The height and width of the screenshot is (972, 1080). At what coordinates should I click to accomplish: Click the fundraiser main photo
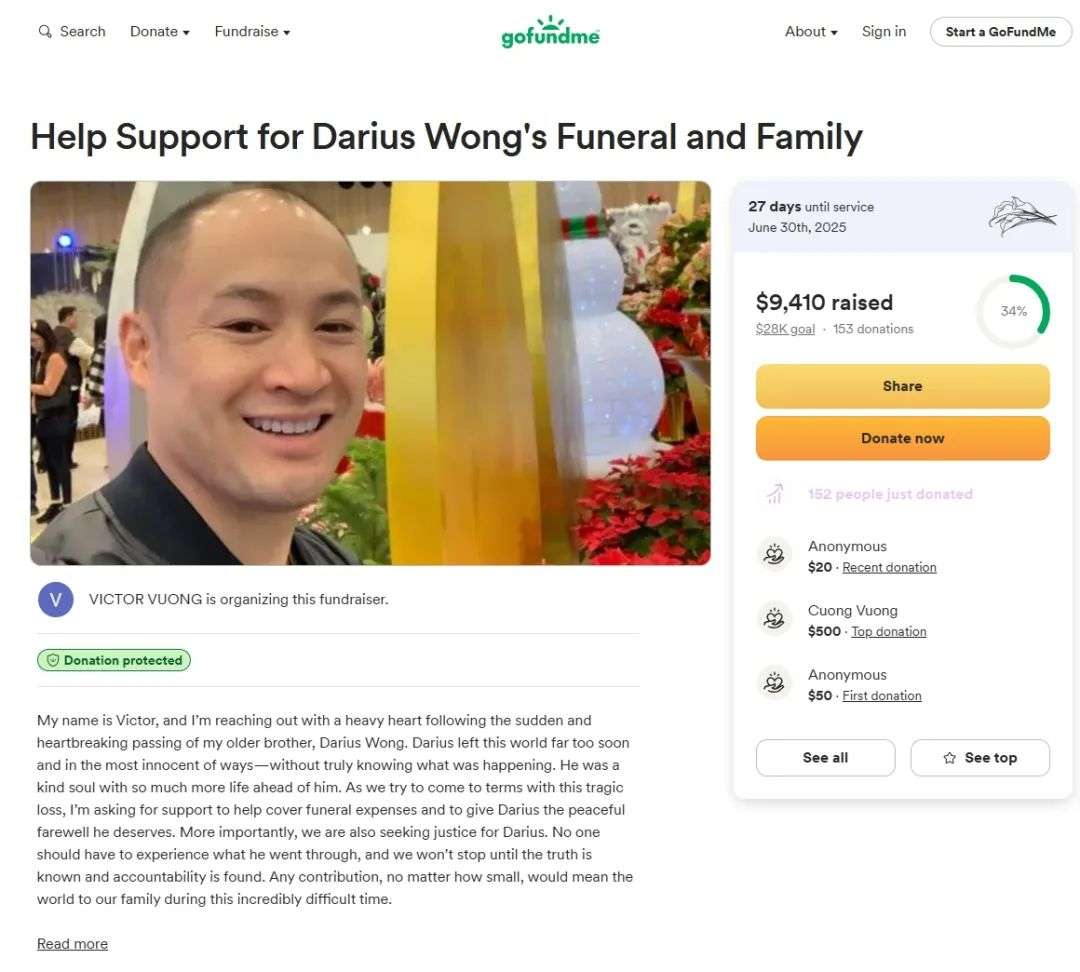(x=371, y=373)
